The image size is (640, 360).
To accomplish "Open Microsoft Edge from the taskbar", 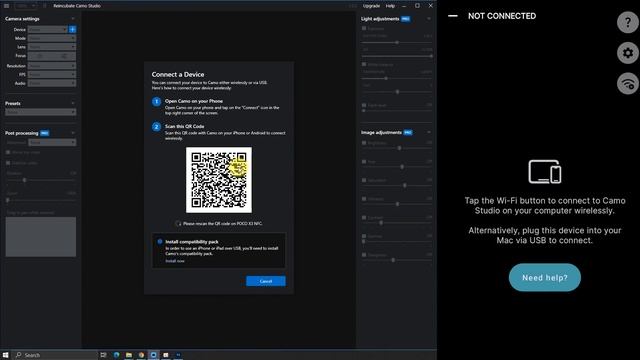I will 116,355.
